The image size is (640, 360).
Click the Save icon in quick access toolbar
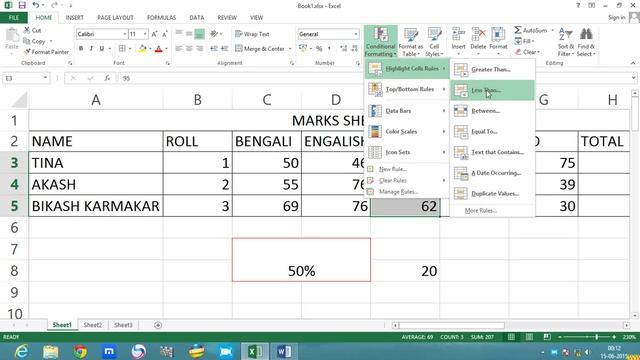click(22, 5)
